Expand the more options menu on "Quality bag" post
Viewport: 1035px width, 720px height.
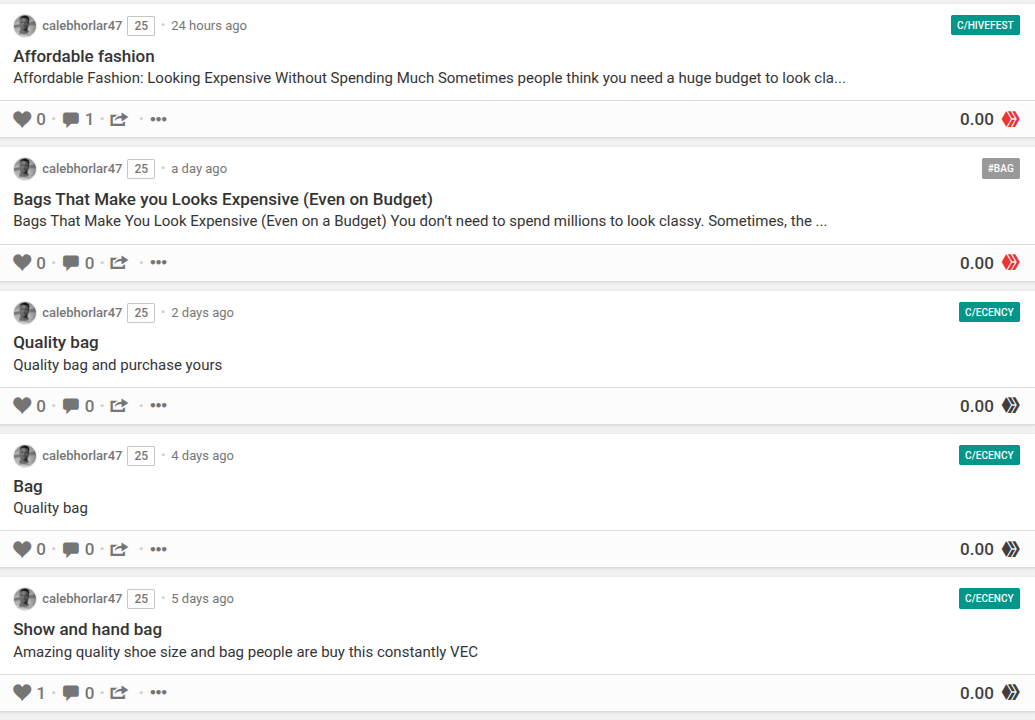coord(158,406)
